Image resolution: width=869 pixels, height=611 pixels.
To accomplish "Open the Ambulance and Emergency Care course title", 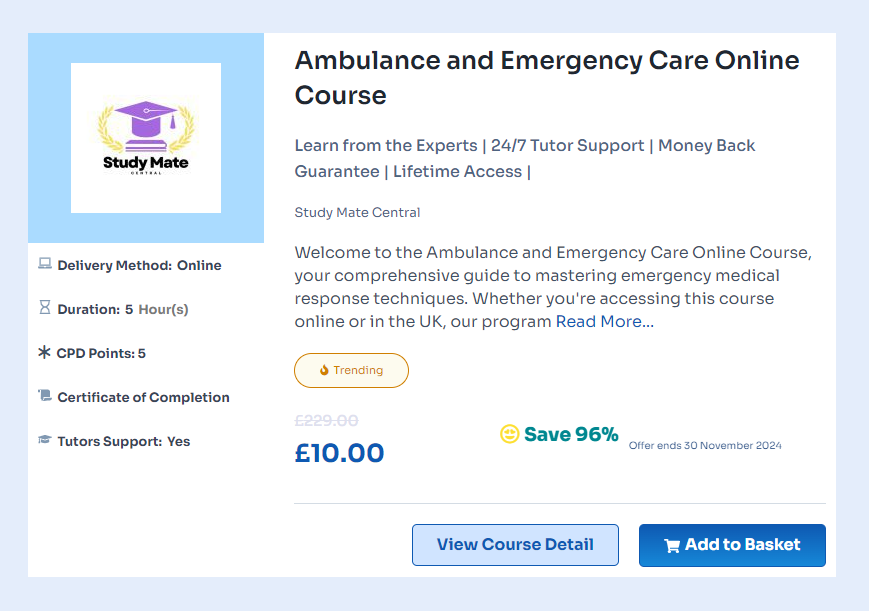I will pyautogui.click(x=546, y=77).
